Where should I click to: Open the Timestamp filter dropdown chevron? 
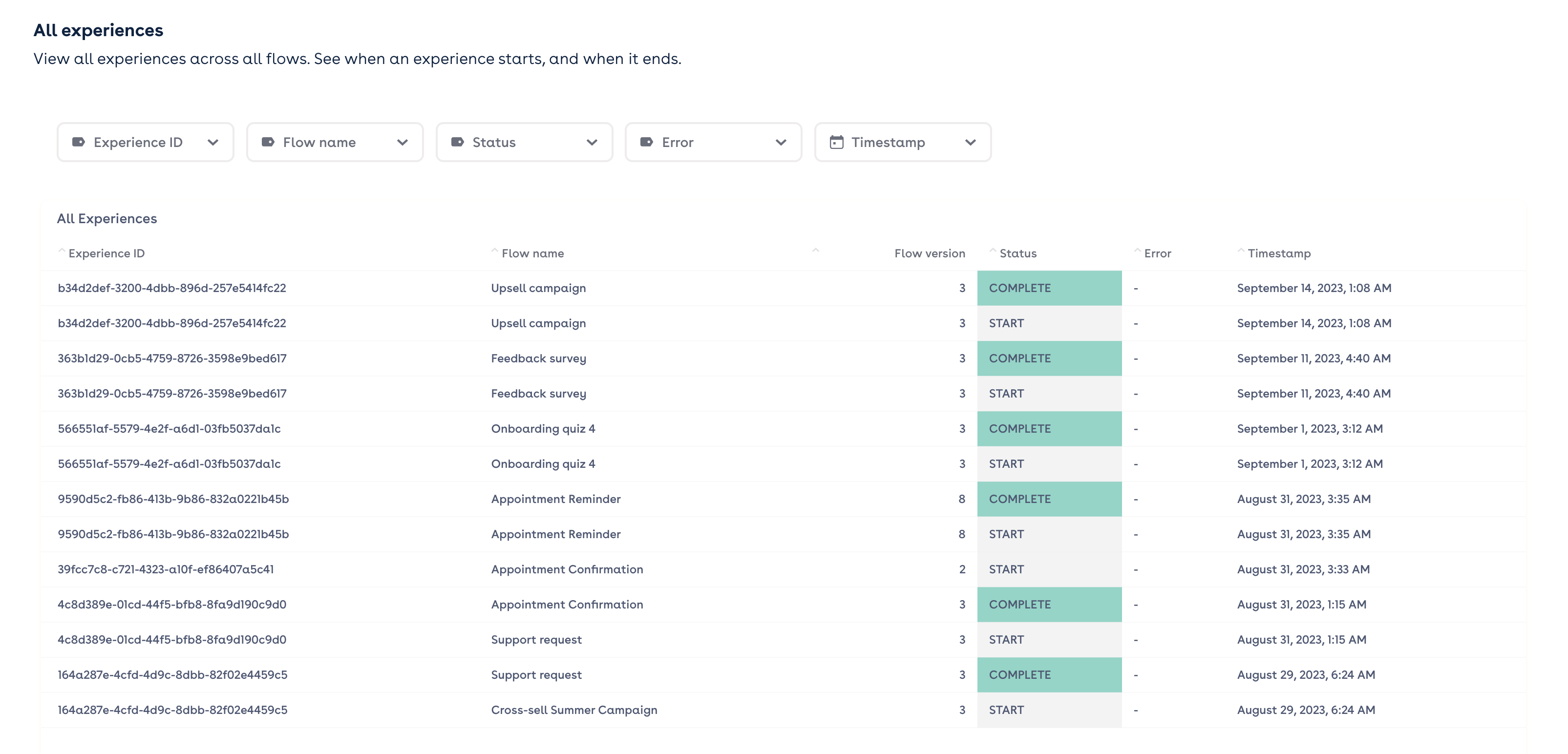[970, 143]
